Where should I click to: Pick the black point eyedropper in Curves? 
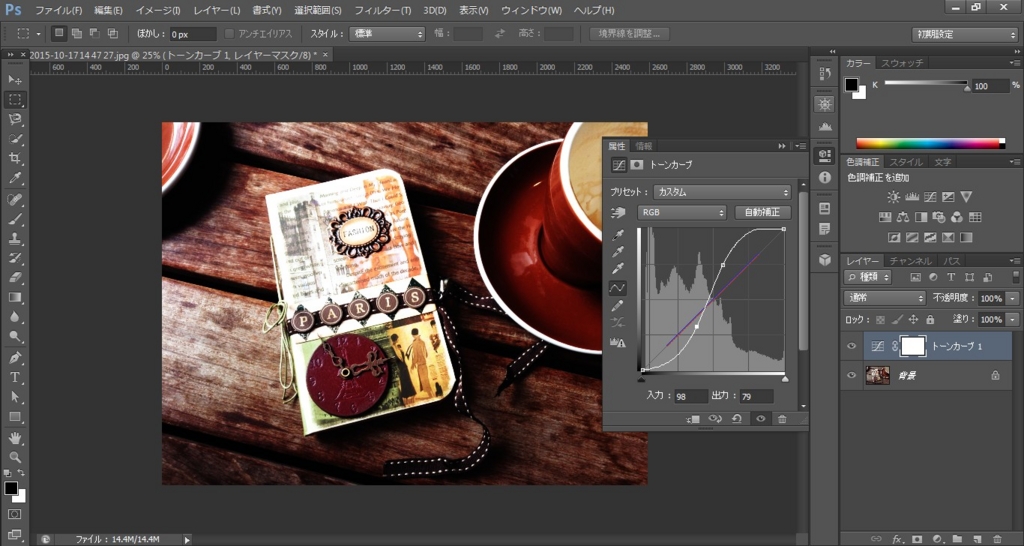pos(617,234)
